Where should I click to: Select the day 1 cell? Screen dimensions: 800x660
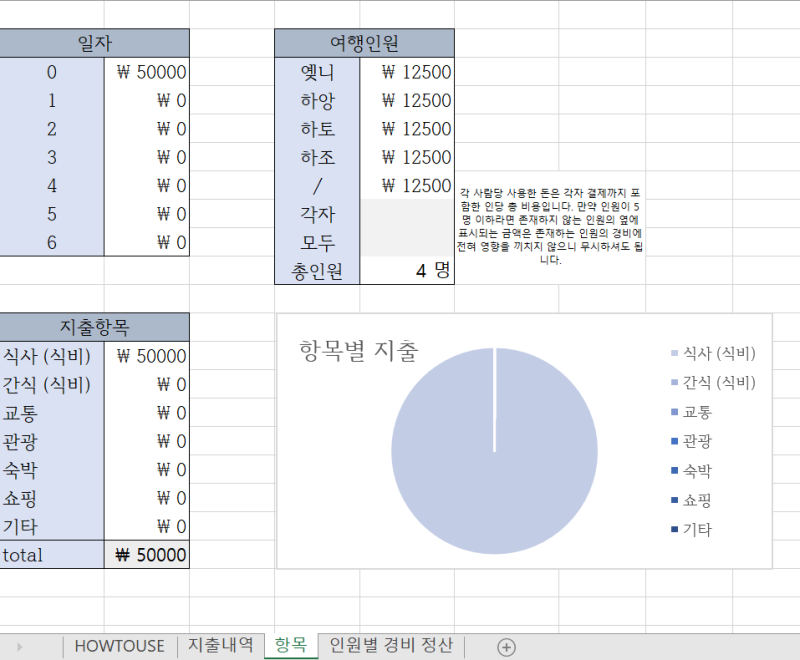pos(52,100)
